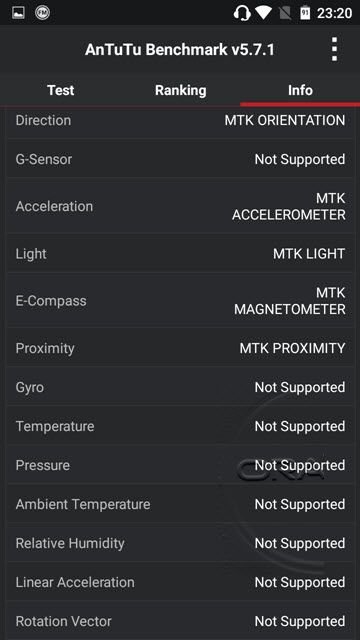
Task: Tap the G-Sensor Not Supported row
Action: coord(180,159)
